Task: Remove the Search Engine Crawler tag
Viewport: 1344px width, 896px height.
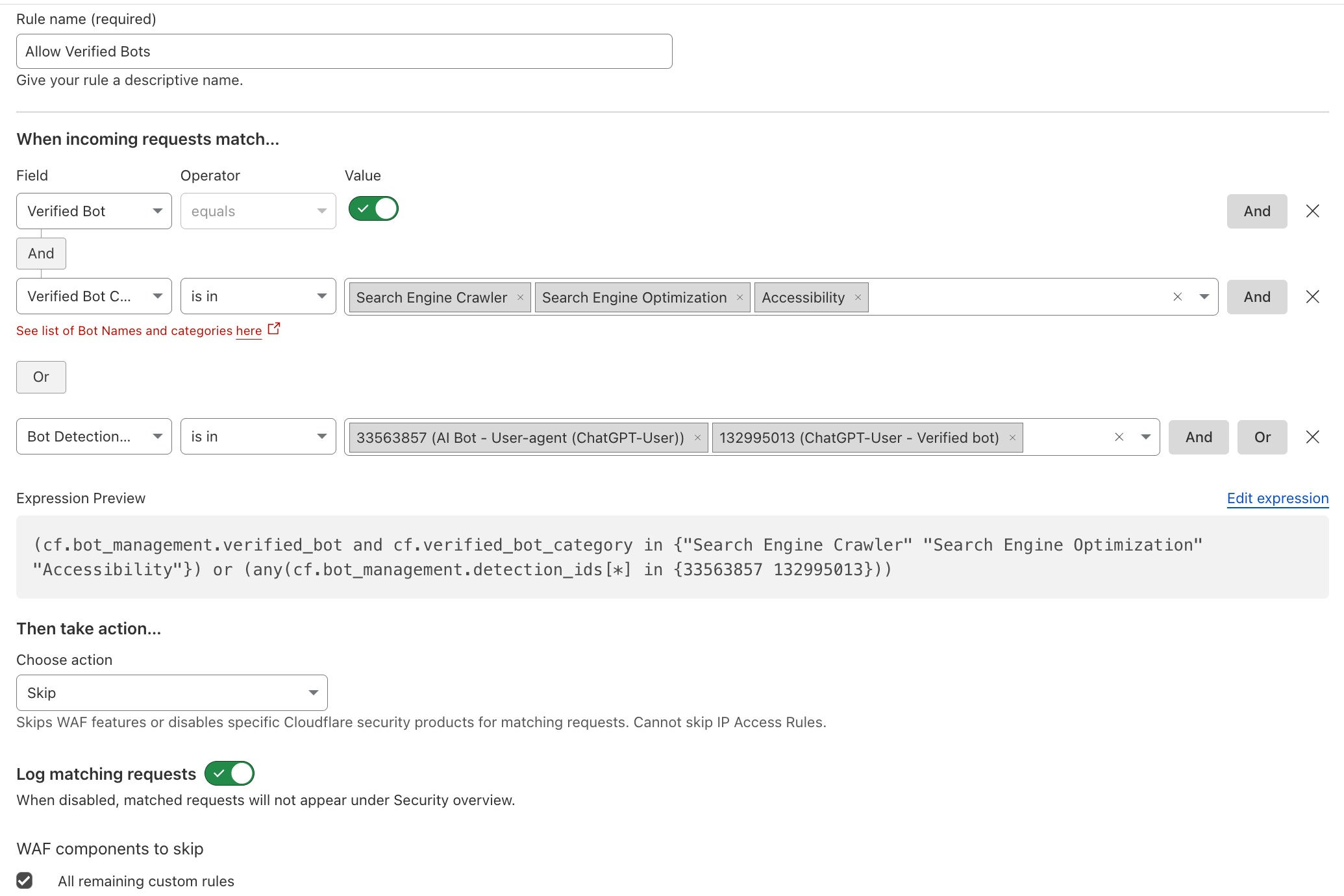Action: tap(520, 297)
